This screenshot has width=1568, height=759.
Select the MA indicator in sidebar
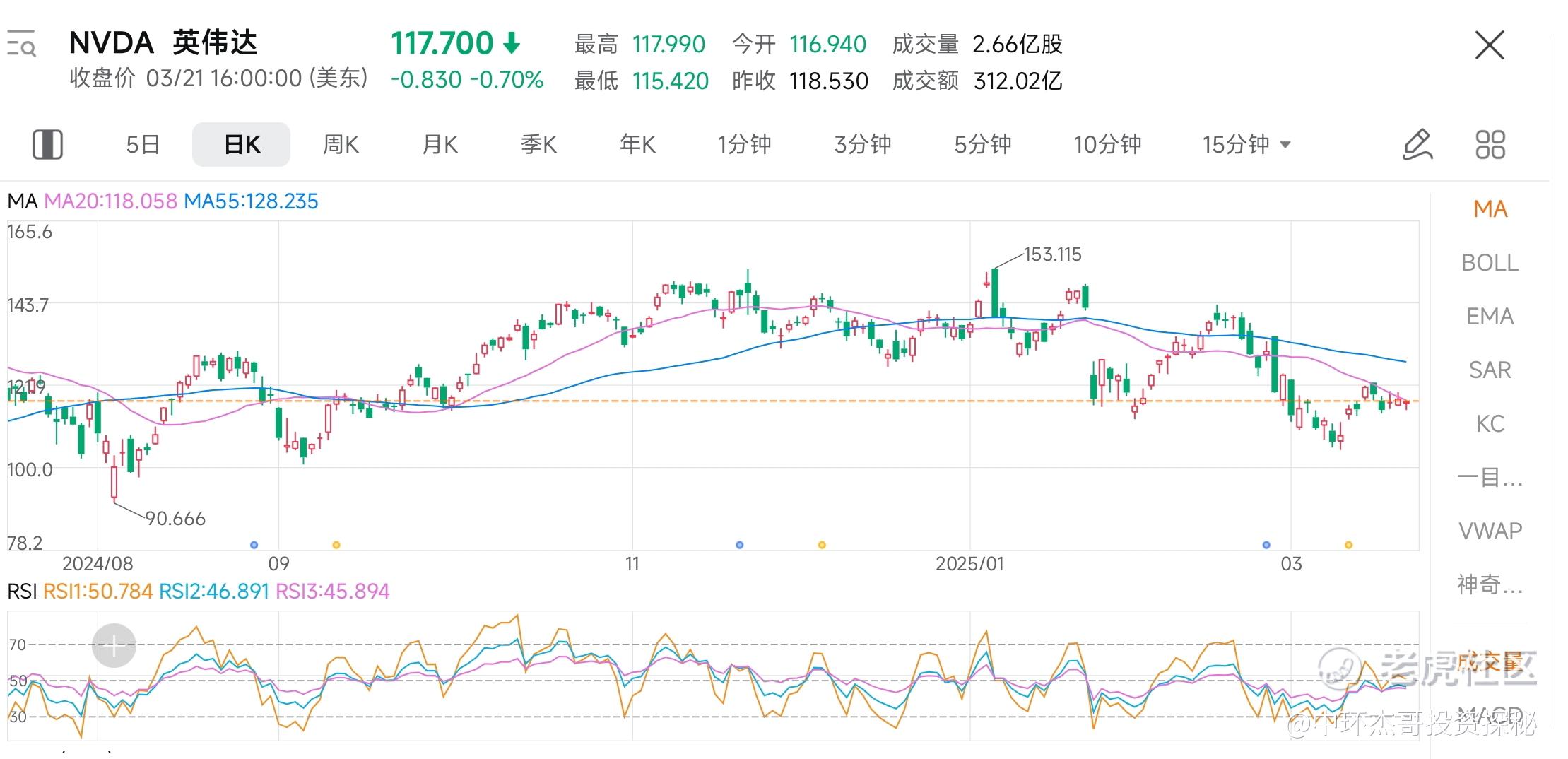[x=1490, y=209]
